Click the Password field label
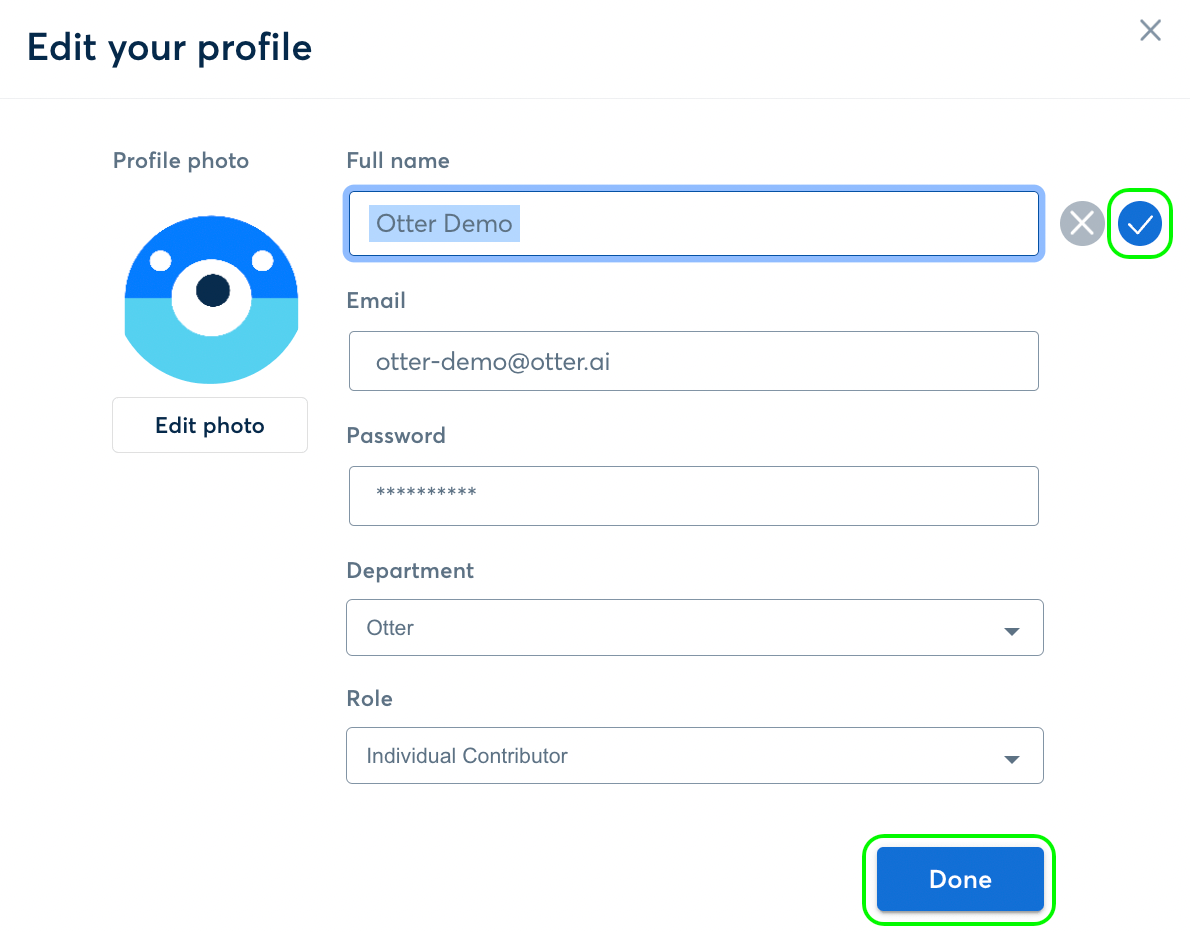This screenshot has height=932, width=1190. coord(396,436)
